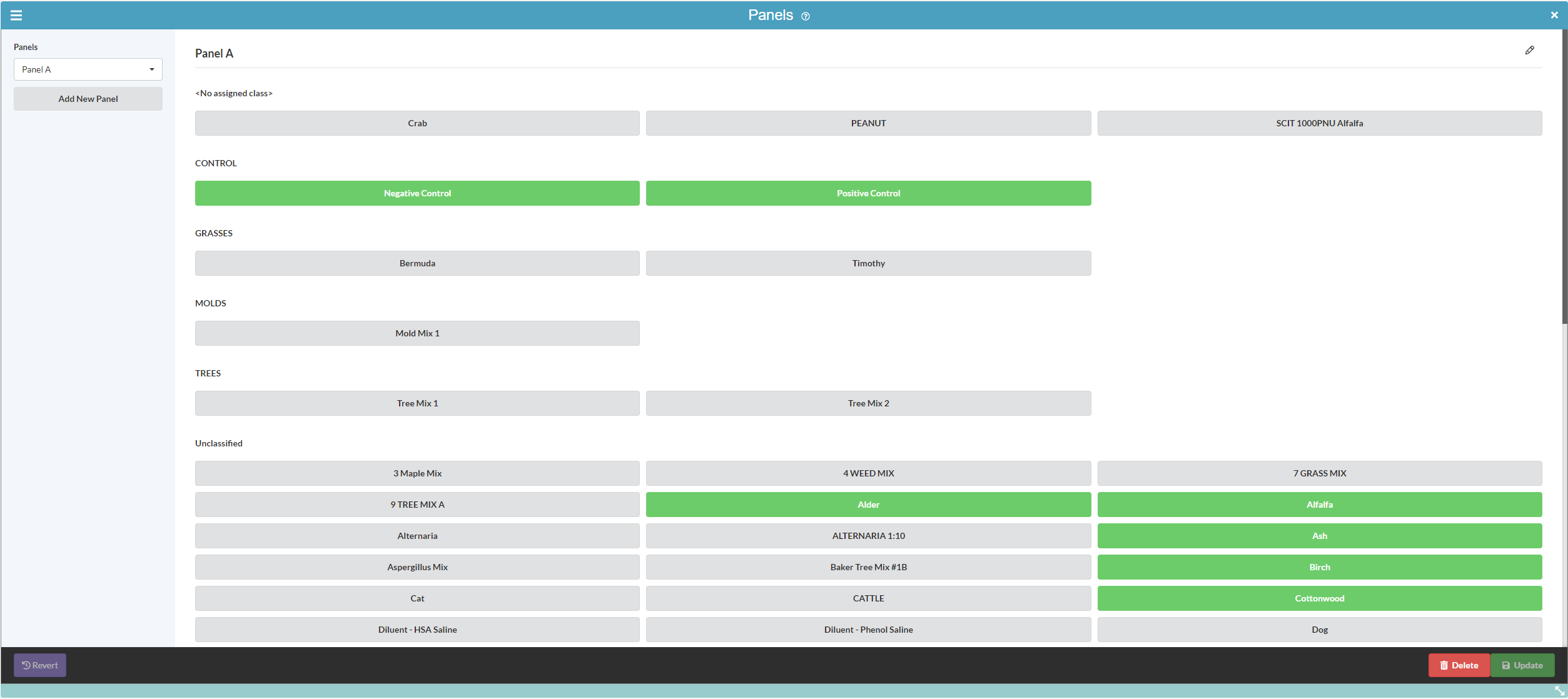Click the help question mark icon
The width and height of the screenshot is (1568, 699).
[806, 16]
